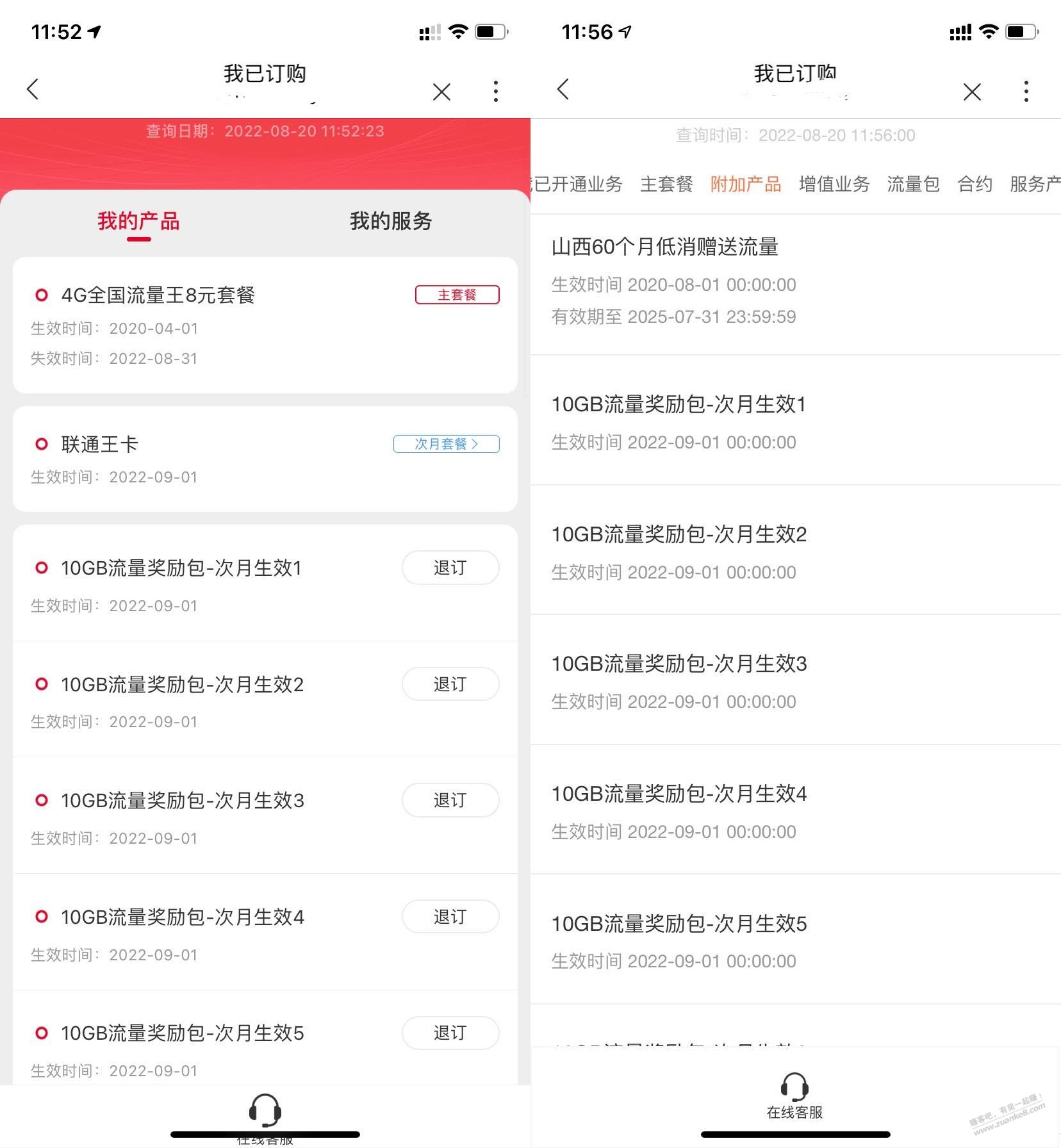Open the three-dot menu on the right screen
The height and width of the screenshot is (1148, 1061).
tap(1026, 91)
